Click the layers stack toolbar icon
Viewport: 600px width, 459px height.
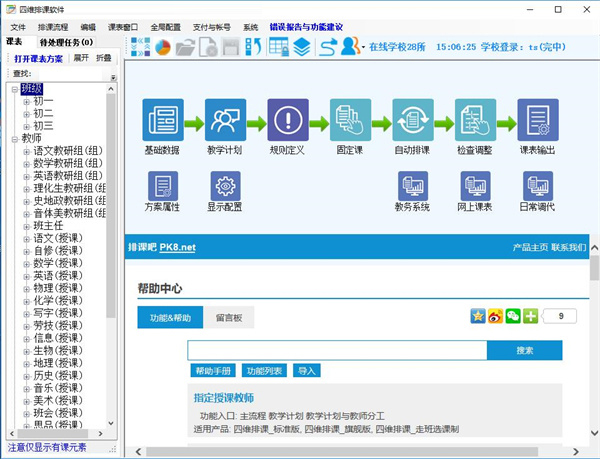pos(302,47)
